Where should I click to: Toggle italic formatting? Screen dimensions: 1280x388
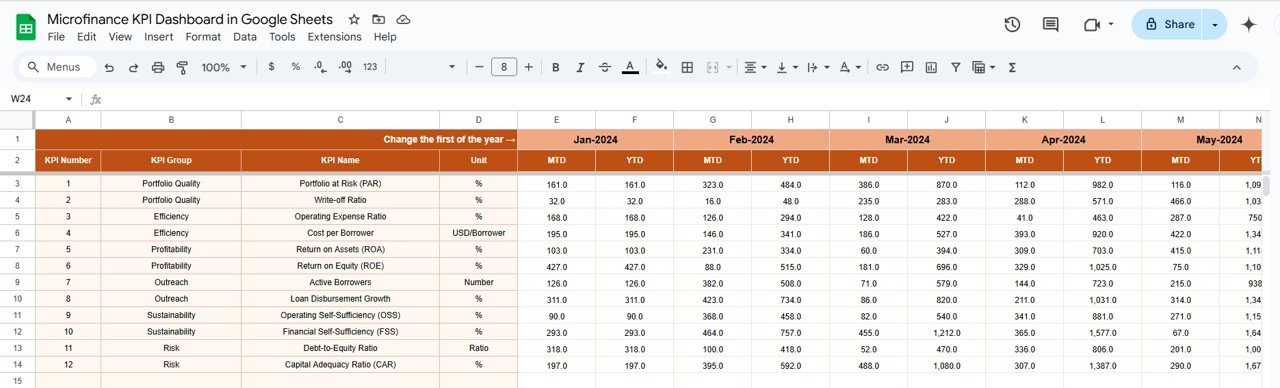(580, 67)
